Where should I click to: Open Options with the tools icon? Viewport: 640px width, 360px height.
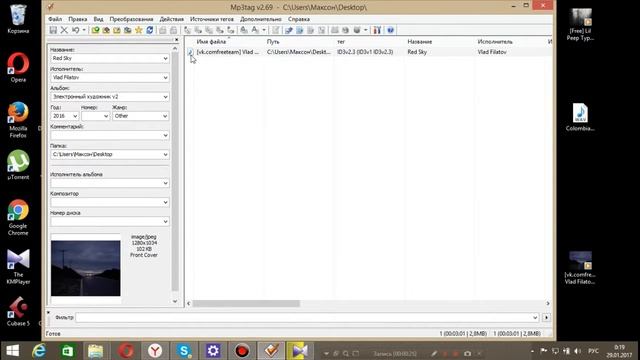click(377, 30)
